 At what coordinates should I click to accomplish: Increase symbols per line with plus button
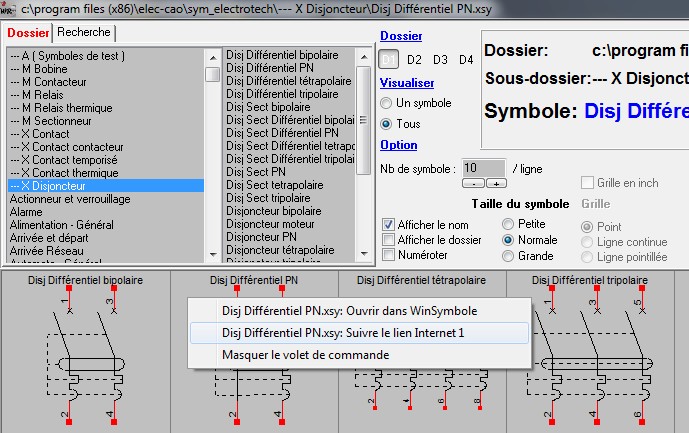coord(496,184)
